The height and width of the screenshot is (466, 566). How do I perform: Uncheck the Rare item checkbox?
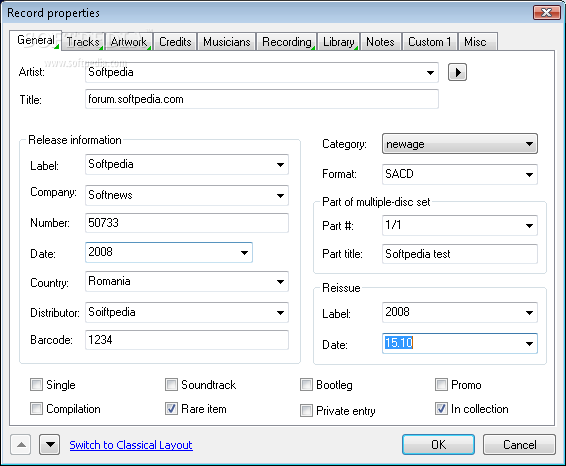click(171, 409)
